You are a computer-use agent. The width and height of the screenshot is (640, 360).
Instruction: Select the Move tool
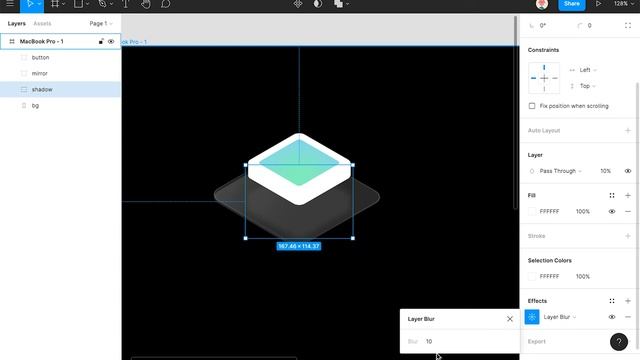(x=30, y=4)
